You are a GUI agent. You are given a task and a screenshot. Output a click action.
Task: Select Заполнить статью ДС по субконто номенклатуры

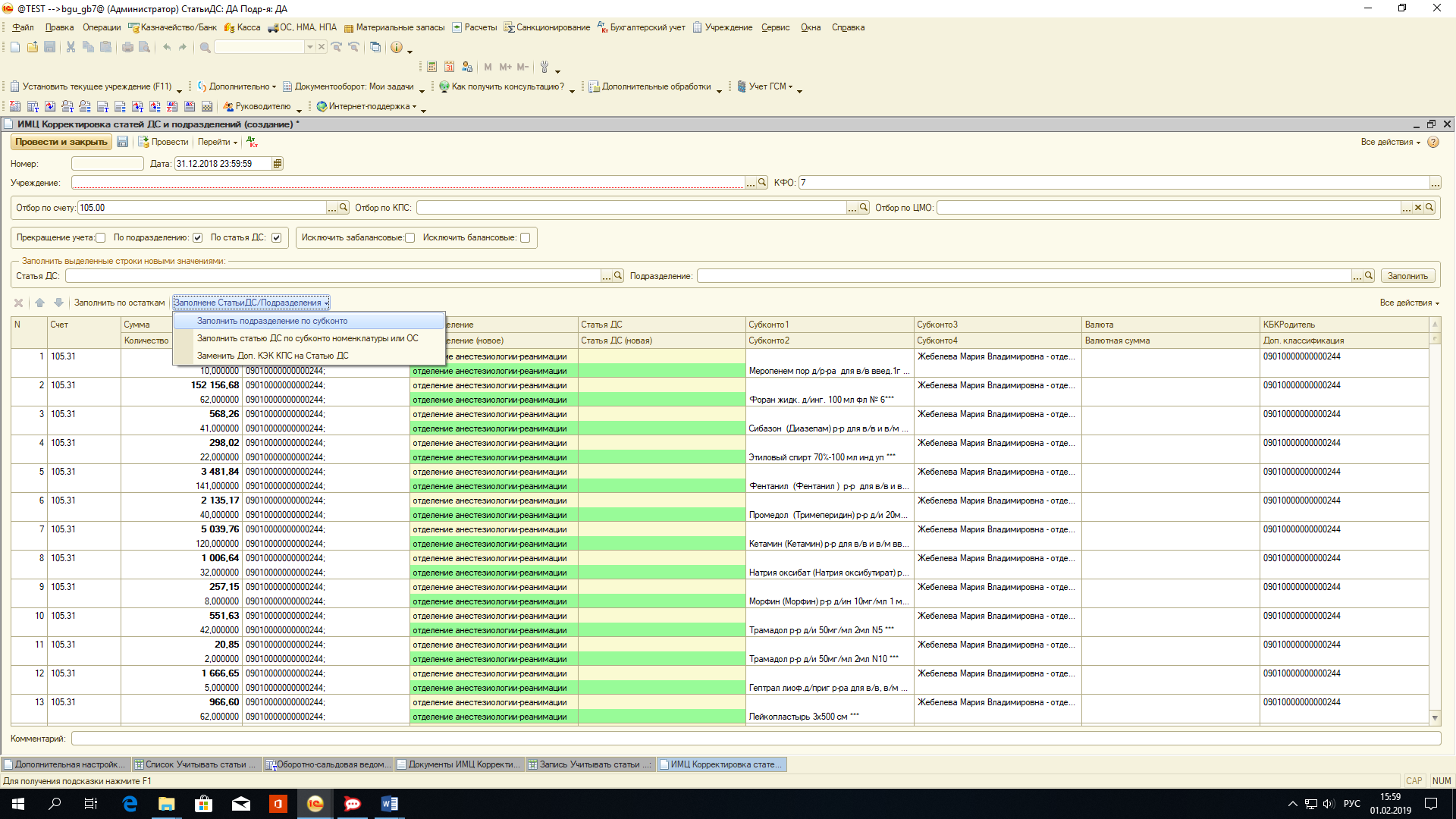tap(307, 338)
